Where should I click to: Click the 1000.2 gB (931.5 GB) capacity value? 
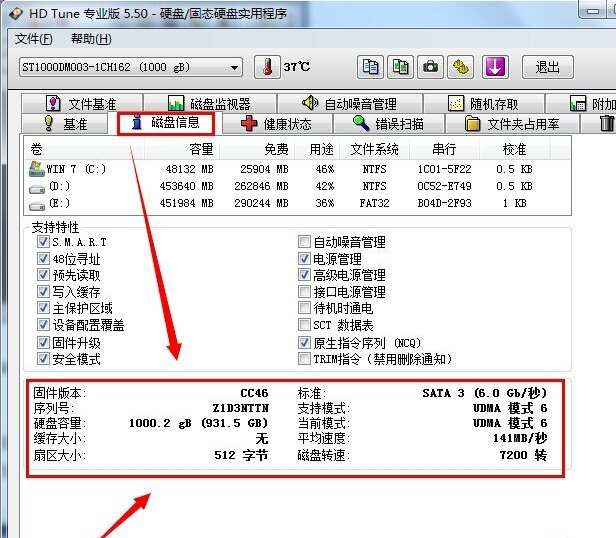(198, 423)
